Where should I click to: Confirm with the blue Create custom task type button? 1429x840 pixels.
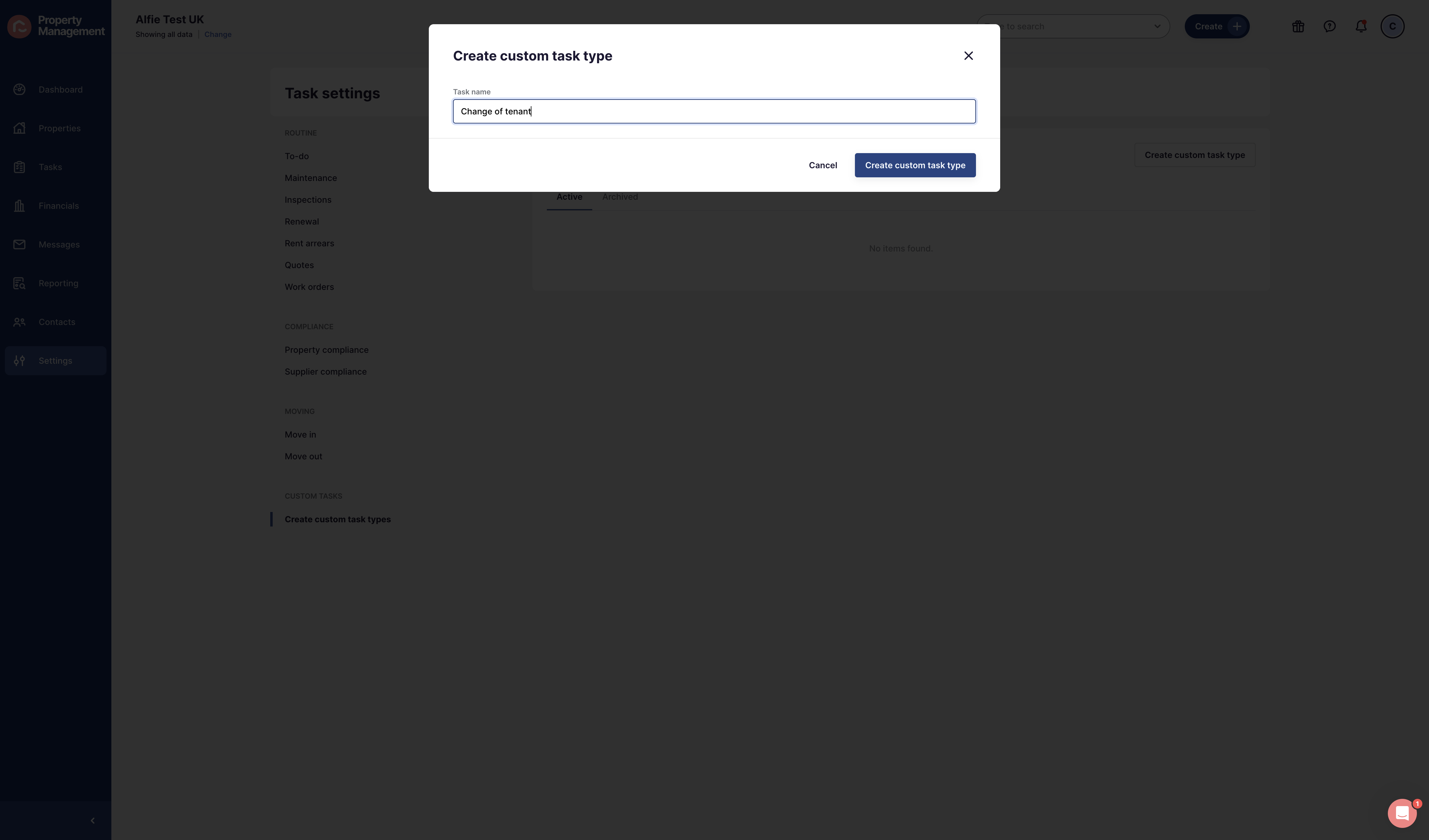click(x=915, y=165)
